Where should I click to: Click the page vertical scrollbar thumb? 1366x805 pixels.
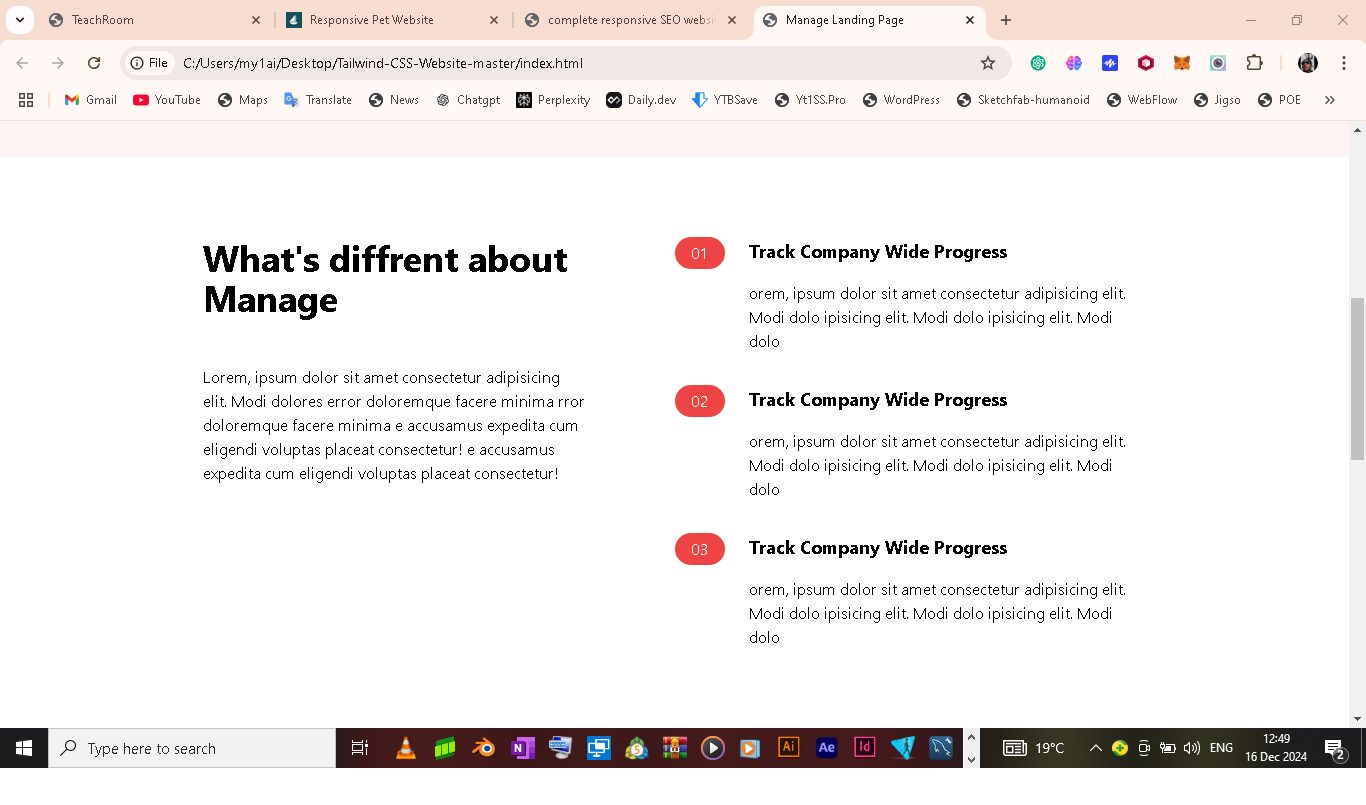1357,378
